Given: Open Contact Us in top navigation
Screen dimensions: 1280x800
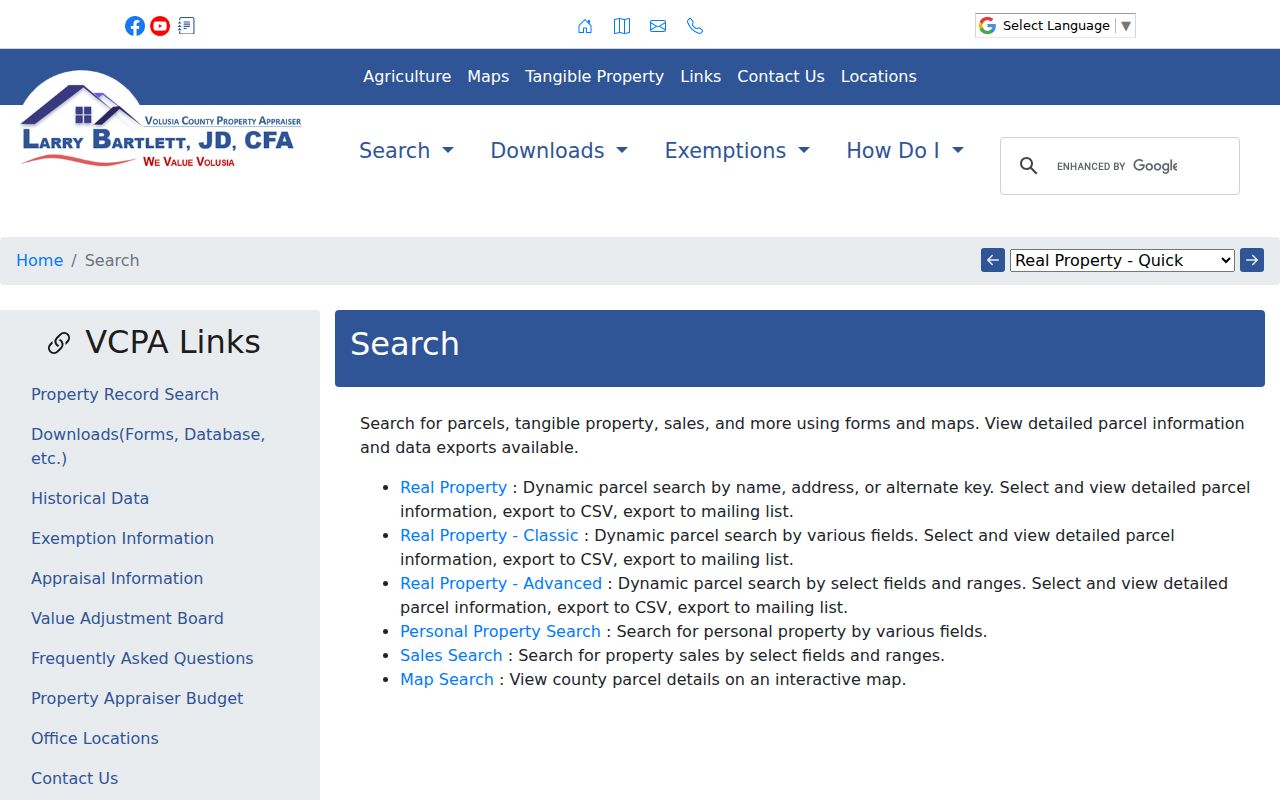Looking at the screenshot, I should pos(781,77).
